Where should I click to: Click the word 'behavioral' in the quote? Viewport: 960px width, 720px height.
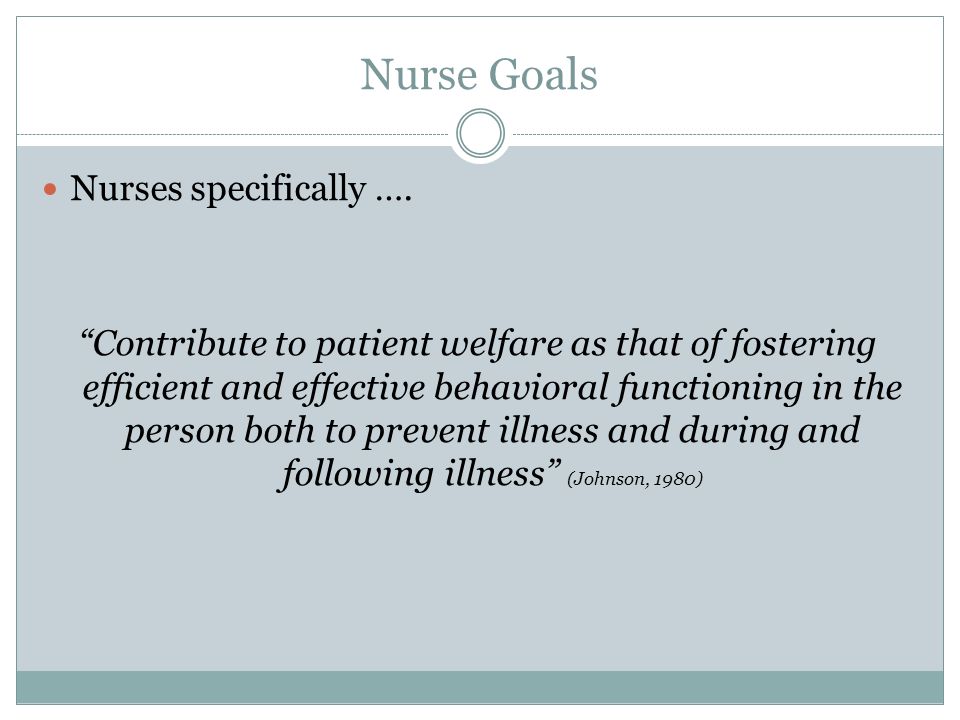(x=521, y=388)
